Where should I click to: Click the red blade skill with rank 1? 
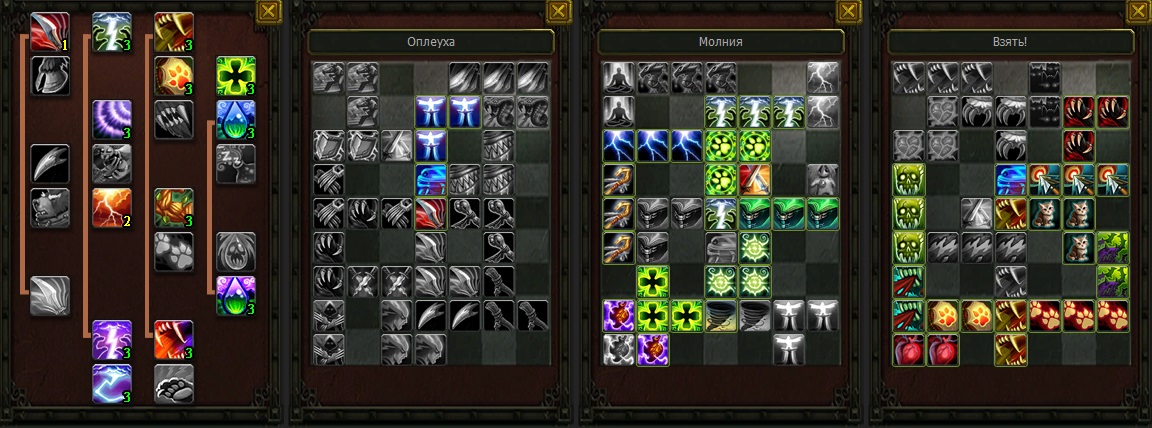click(50, 32)
